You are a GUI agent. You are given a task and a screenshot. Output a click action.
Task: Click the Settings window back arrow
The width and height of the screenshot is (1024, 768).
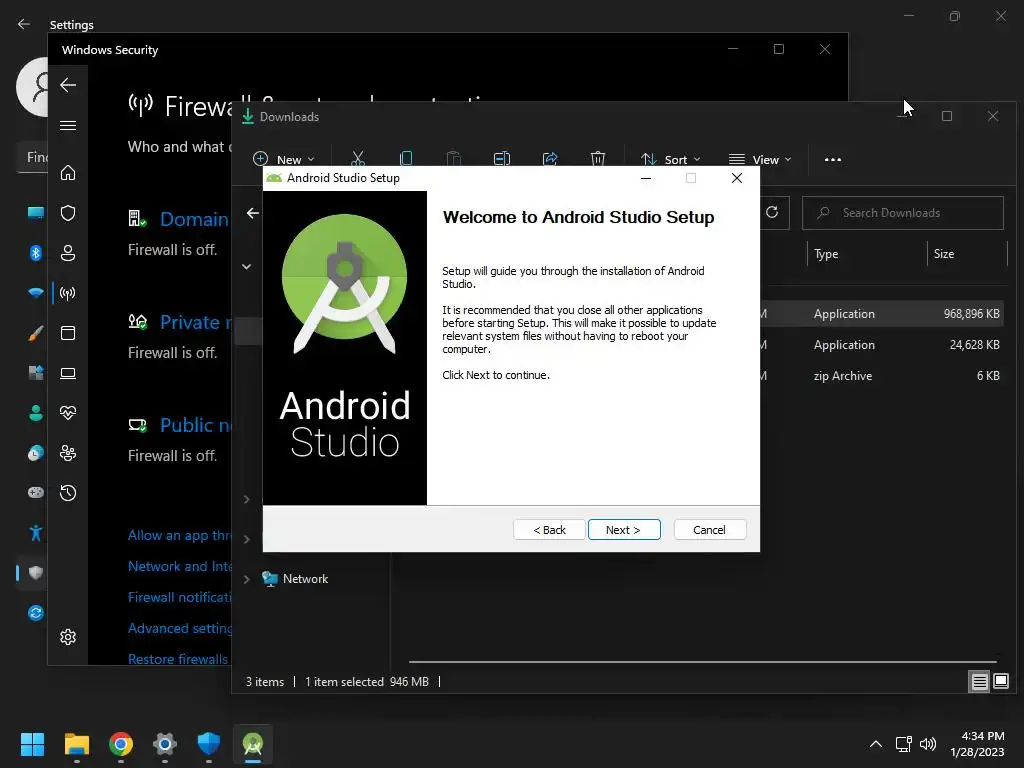(24, 24)
